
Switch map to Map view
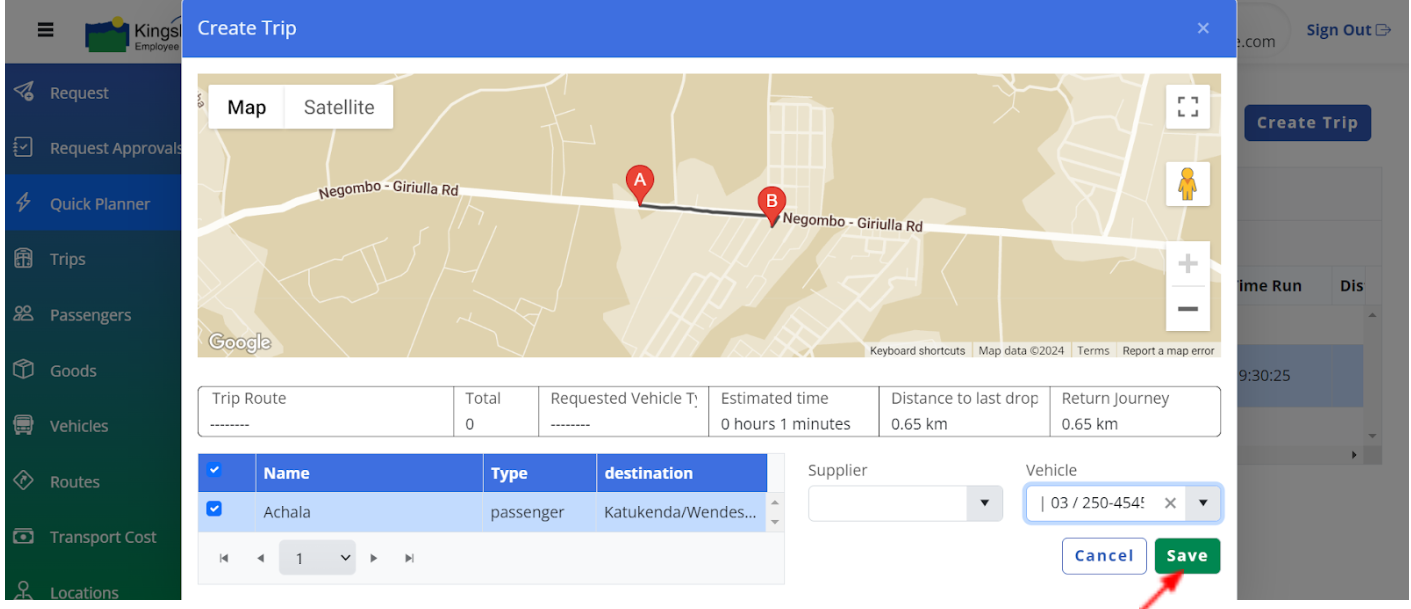[x=246, y=107]
